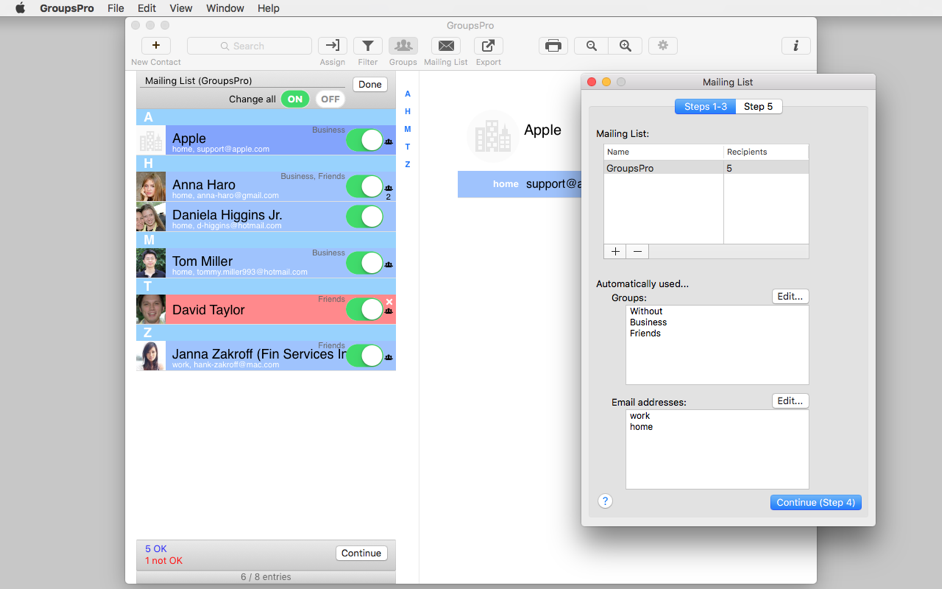942x589 pixels.
Task: Open the Help menu
Action: [268, 8]
